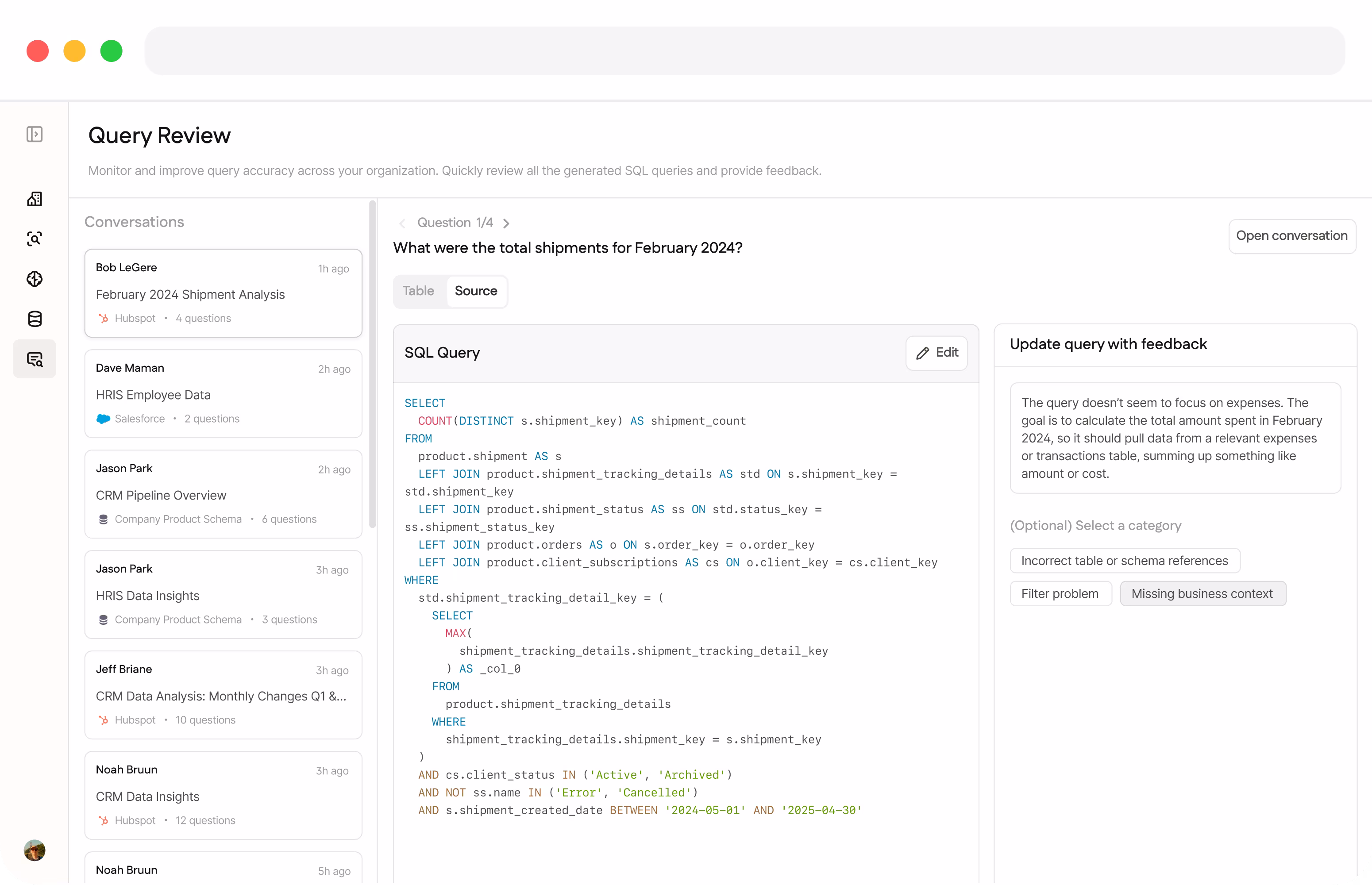Open the database icon in sidebar

(35, 319)
